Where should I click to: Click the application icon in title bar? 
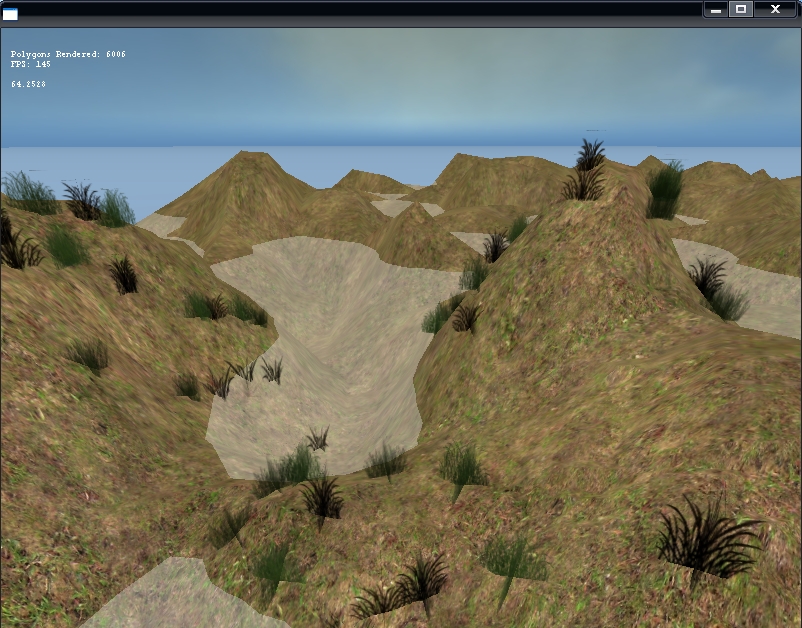coord(10,13)
